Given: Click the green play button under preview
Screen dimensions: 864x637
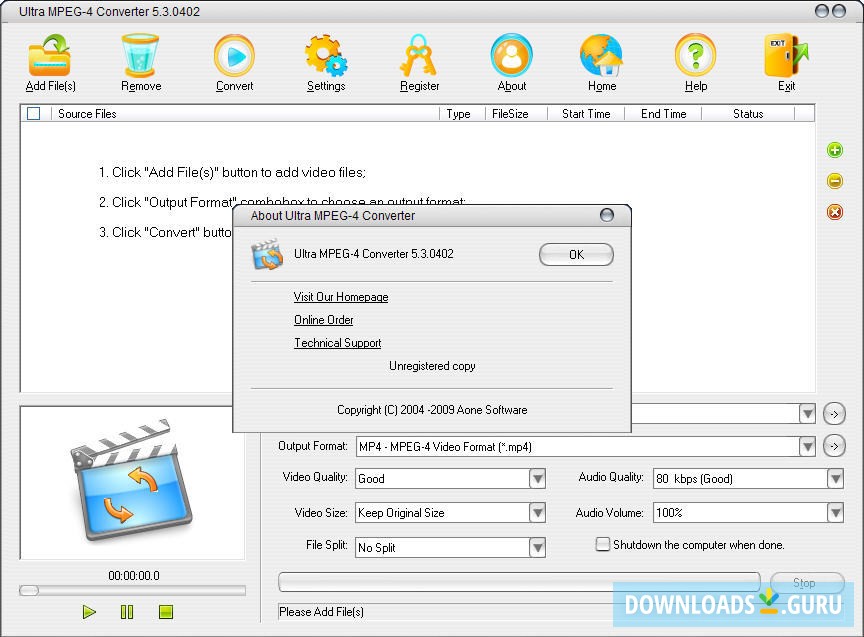Looking at the screenshot, I should pyautogui.click(x=89, y=612).
